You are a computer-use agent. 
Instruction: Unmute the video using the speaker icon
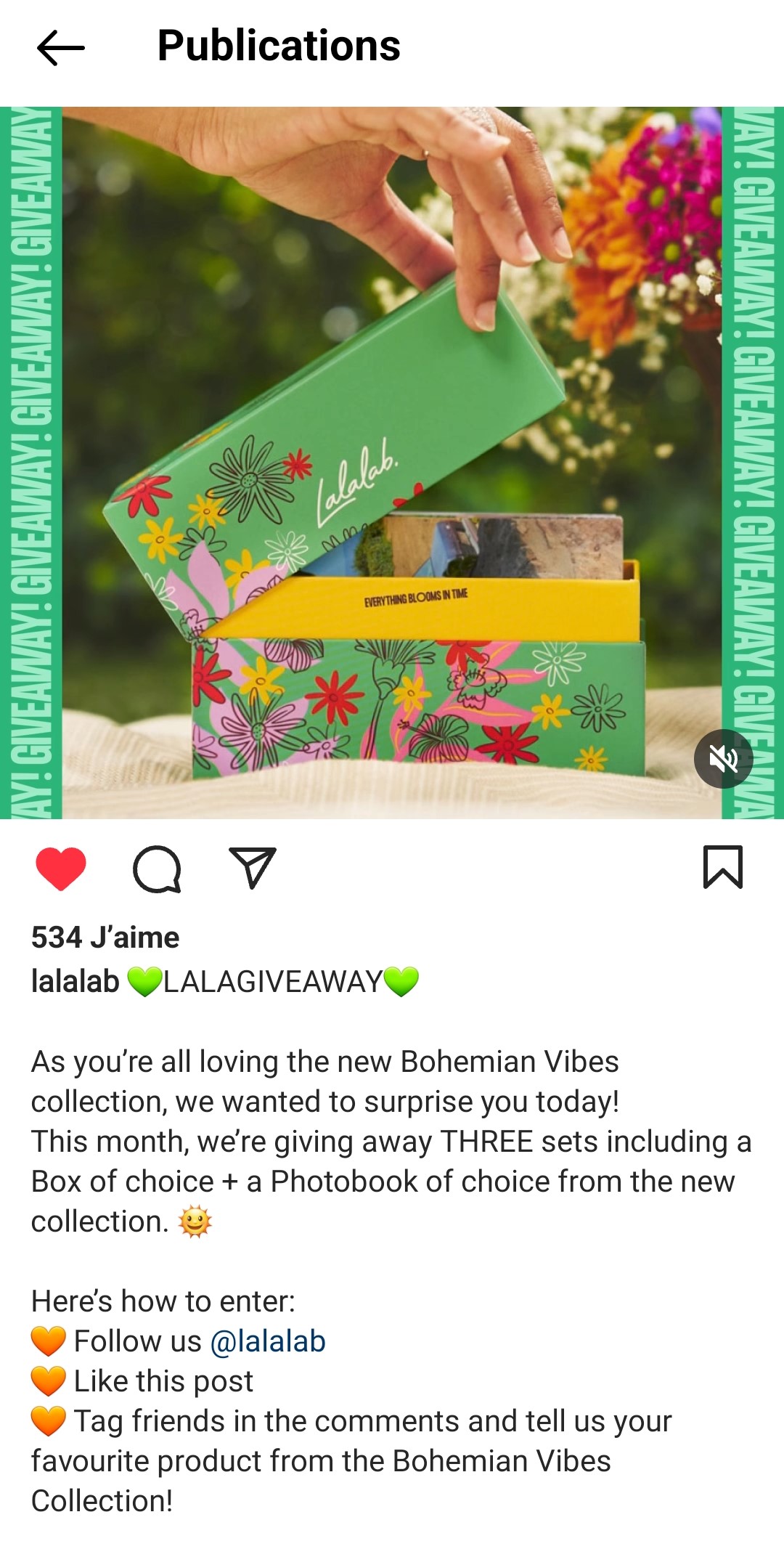point(723,759)
